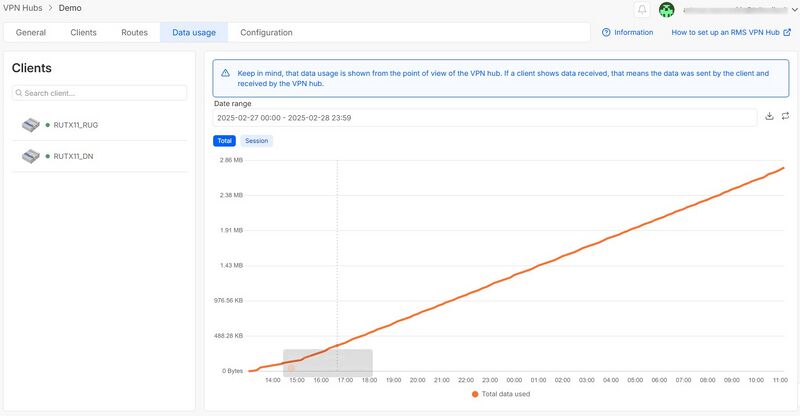Screen dimensions: 800x416
Task: Select the RUTX11_DN client name
Action: tap(73, 156)
